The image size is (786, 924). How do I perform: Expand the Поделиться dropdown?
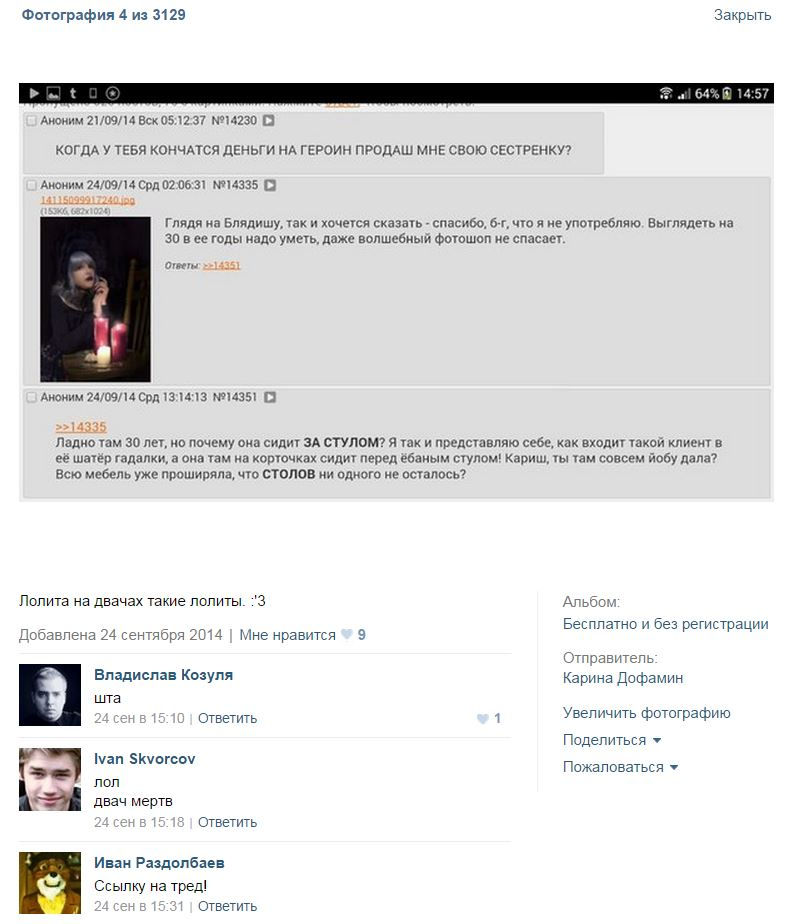(612, 740)
